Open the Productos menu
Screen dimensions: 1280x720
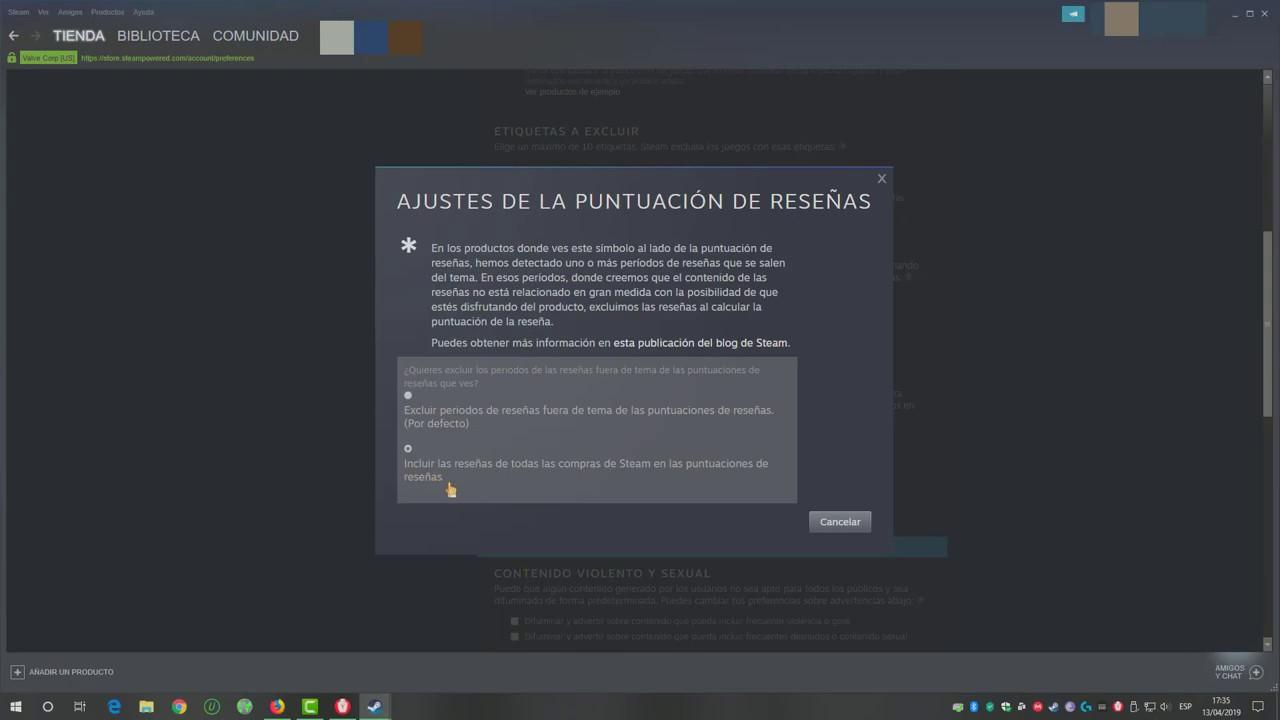pos(107,12)
